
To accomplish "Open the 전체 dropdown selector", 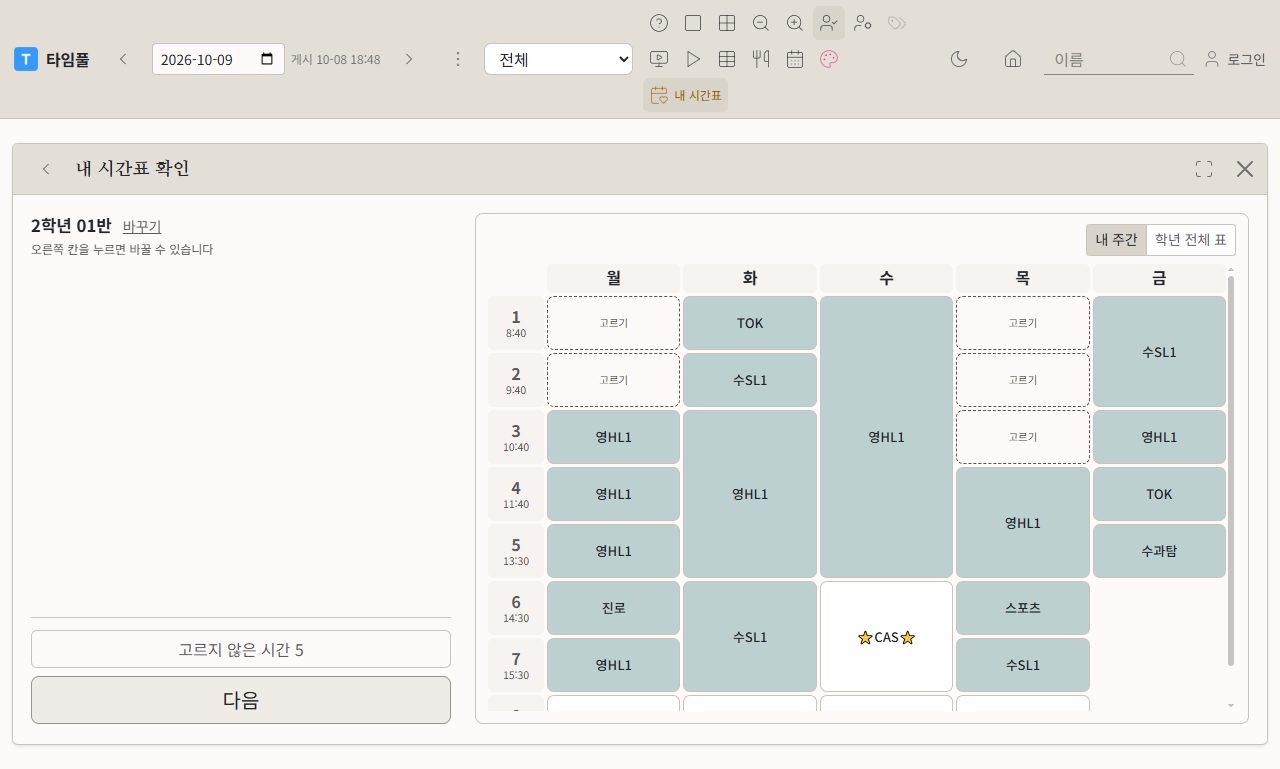I will [x=558, y=59].
